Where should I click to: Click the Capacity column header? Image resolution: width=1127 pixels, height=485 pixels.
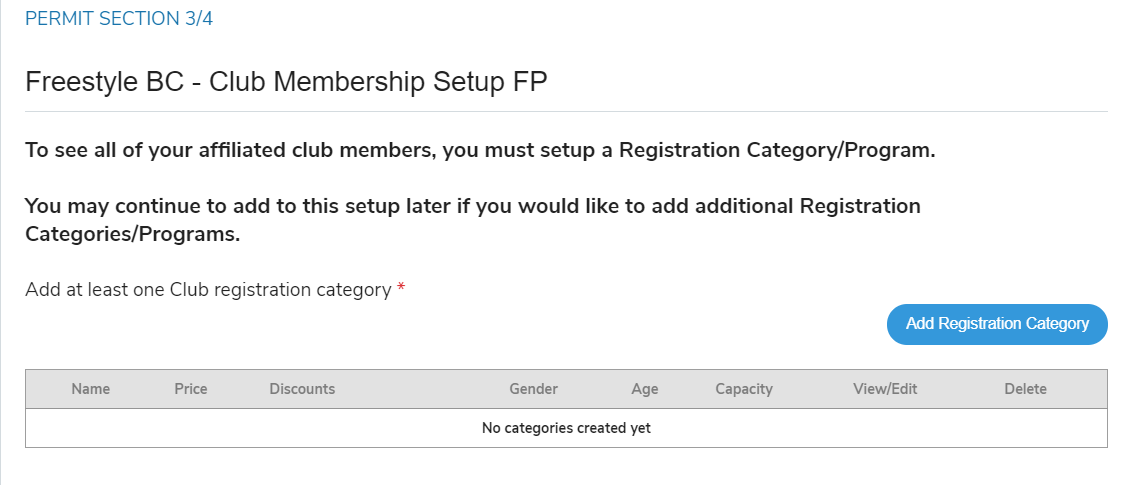(x=744, y=389)
